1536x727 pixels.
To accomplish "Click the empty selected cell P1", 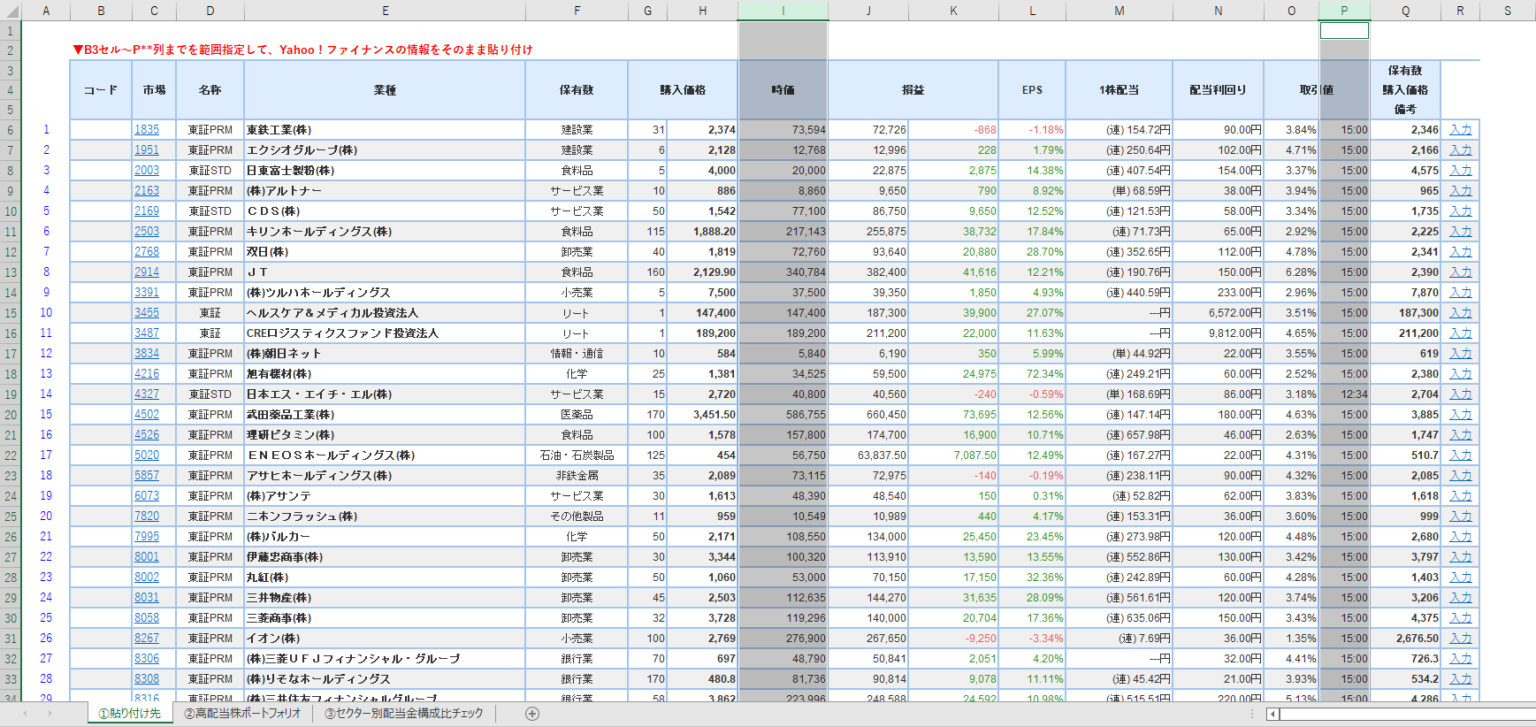I will (x=1344, y=30).
